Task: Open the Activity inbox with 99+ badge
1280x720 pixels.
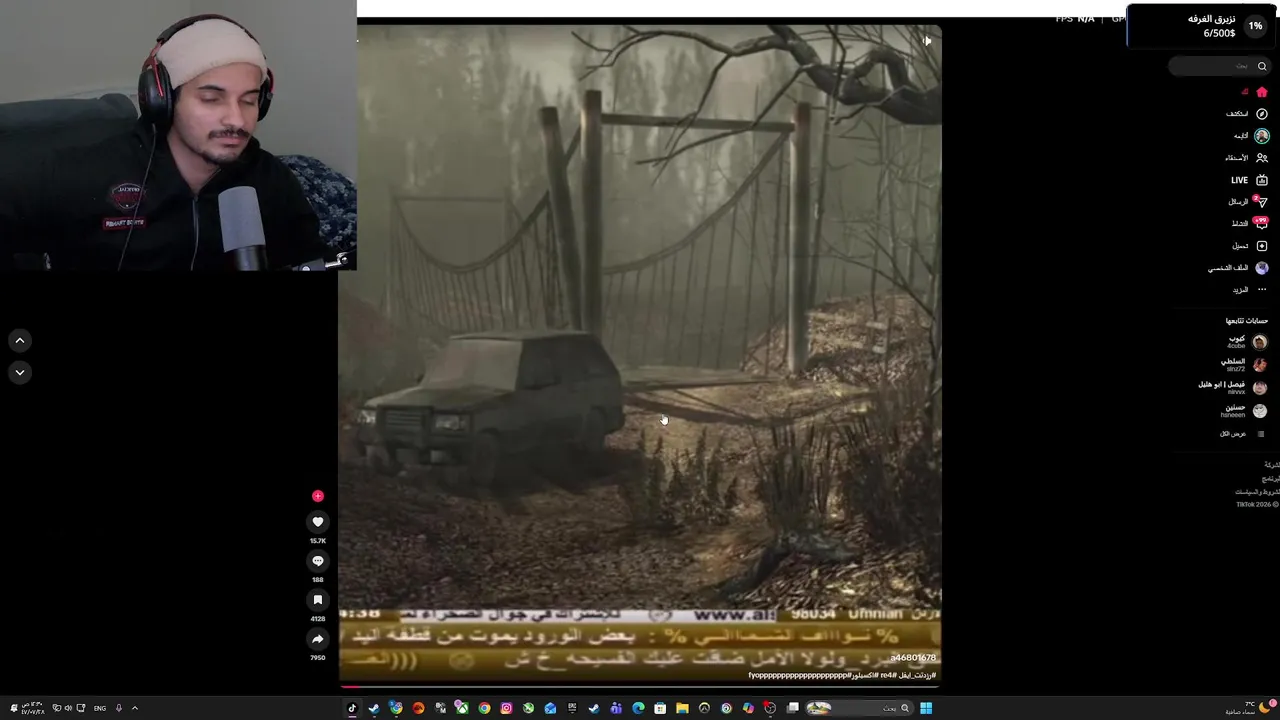Action: (x=1262, y=224)
